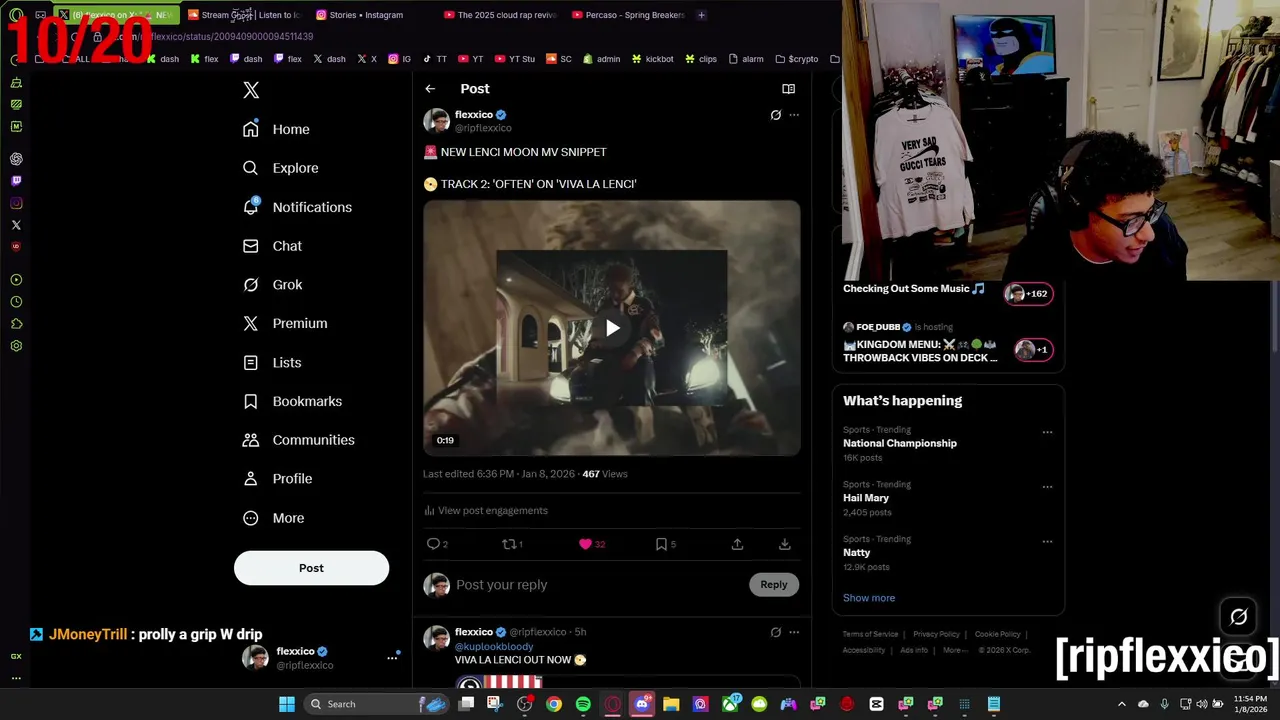Open Cookie Policy footer link
Viewport: 1280px width, 720px height.
[997, 634]
